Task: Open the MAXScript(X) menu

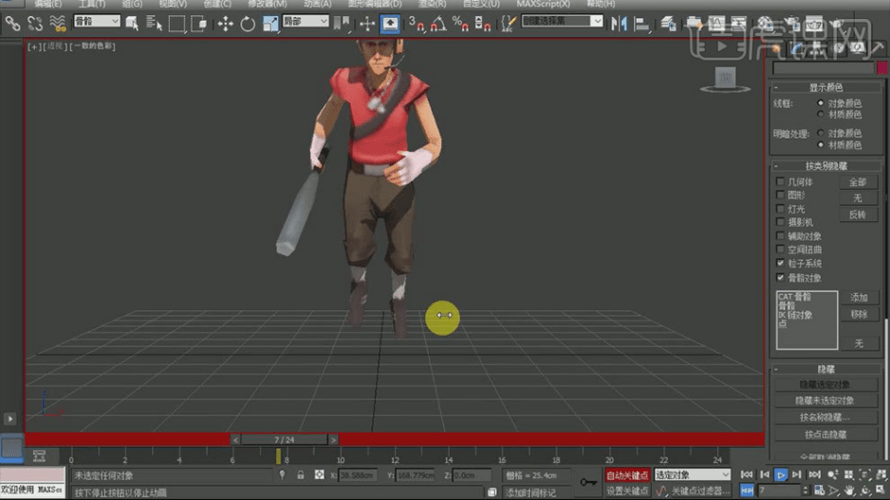Action: tap(543, 4)
